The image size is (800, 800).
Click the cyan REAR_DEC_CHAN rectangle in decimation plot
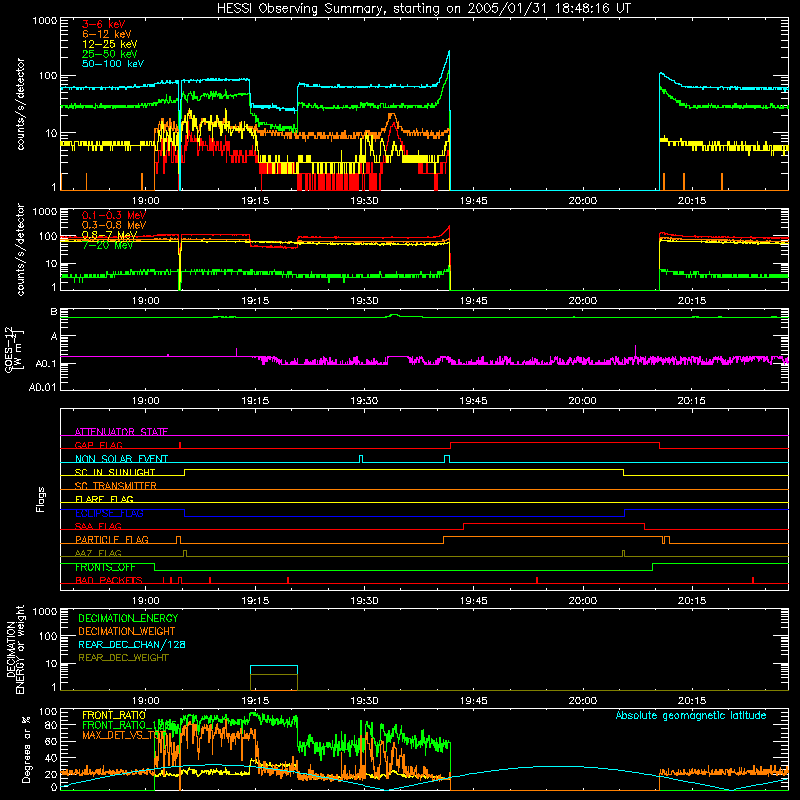[273, 670]
